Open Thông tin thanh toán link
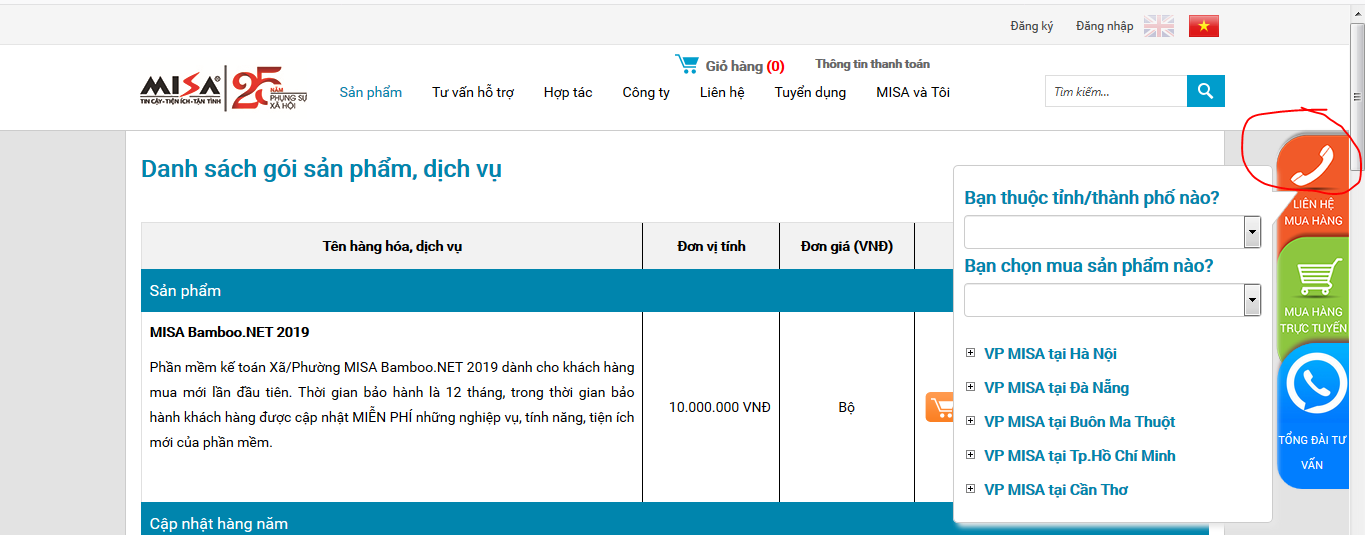Image resolution: width=1365 pixels, height=535 pixels. 872,64
